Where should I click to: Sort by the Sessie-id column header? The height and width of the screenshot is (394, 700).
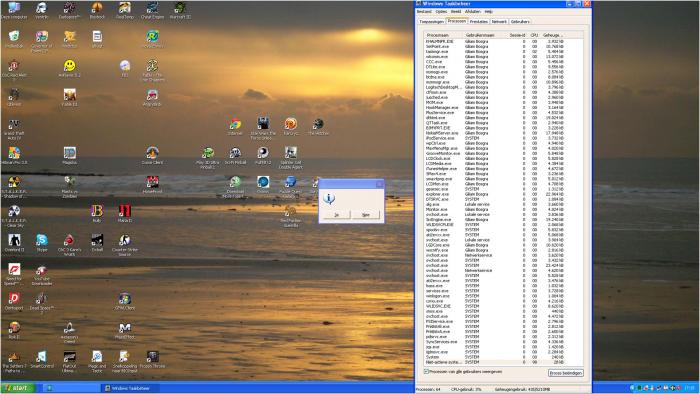point(517,35)
